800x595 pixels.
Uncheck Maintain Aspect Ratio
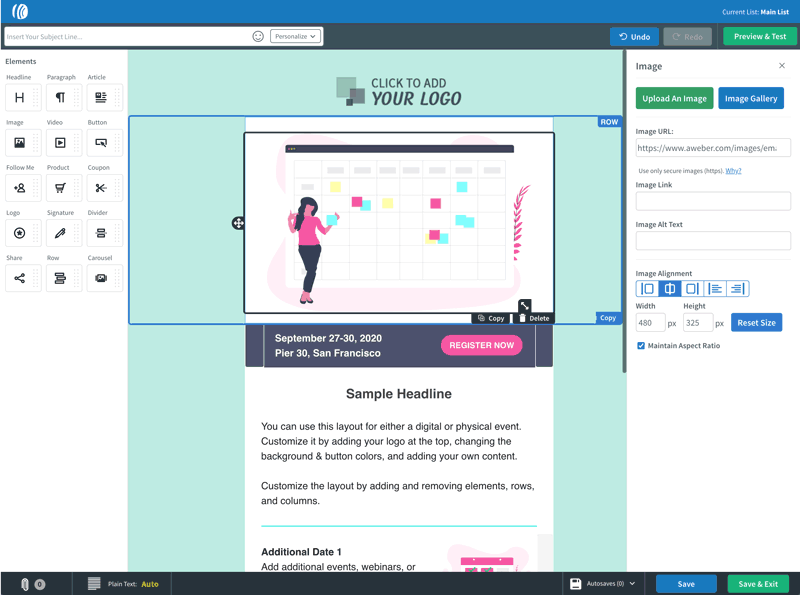pos(641,346)
